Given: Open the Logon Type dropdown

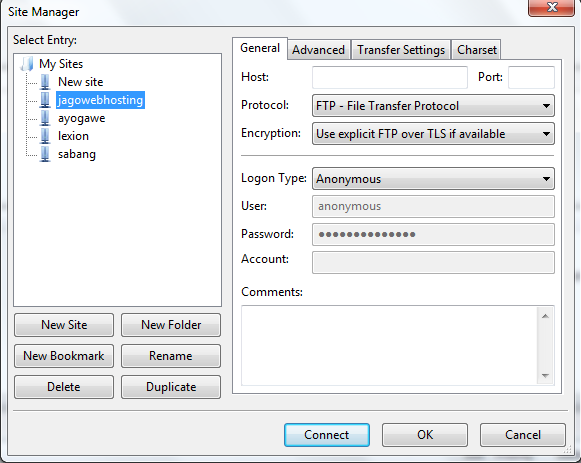Looking at the screenshot, I should pyautogui.click(x=433, y=179).
